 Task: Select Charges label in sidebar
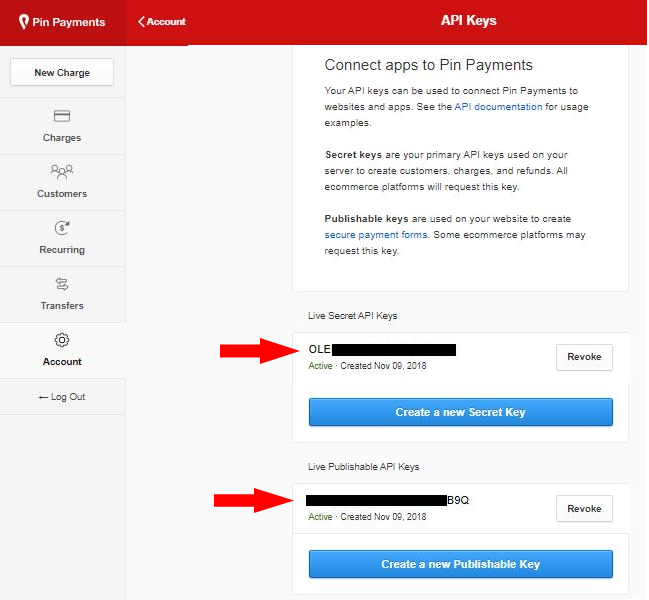click(62, 138)
